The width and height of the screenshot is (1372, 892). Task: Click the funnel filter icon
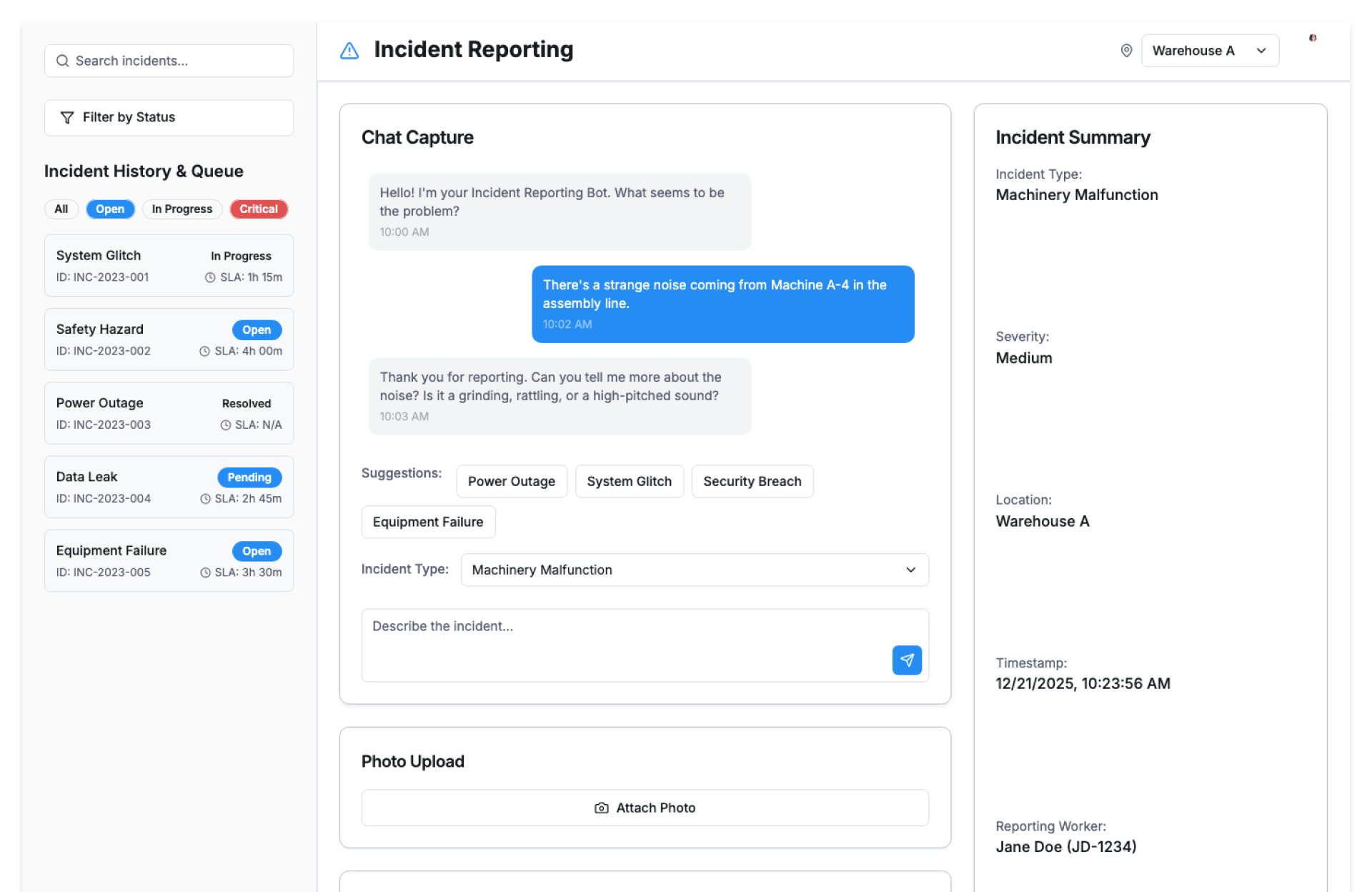click(x=67, y=117)
